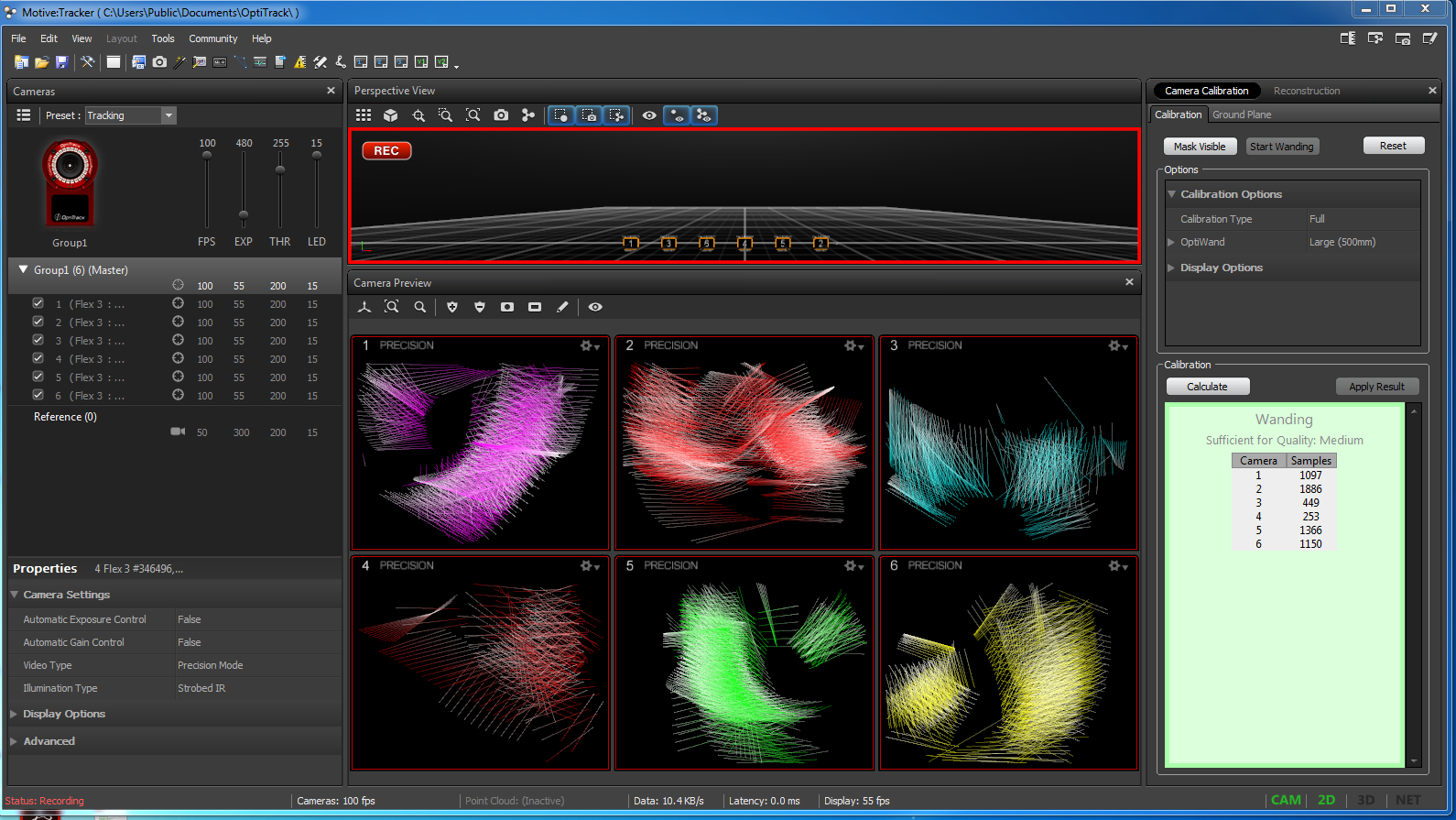The width and height of the screenshot is (1456, 820).
Task: Click the Calculate button
Action: [1208, 387]
